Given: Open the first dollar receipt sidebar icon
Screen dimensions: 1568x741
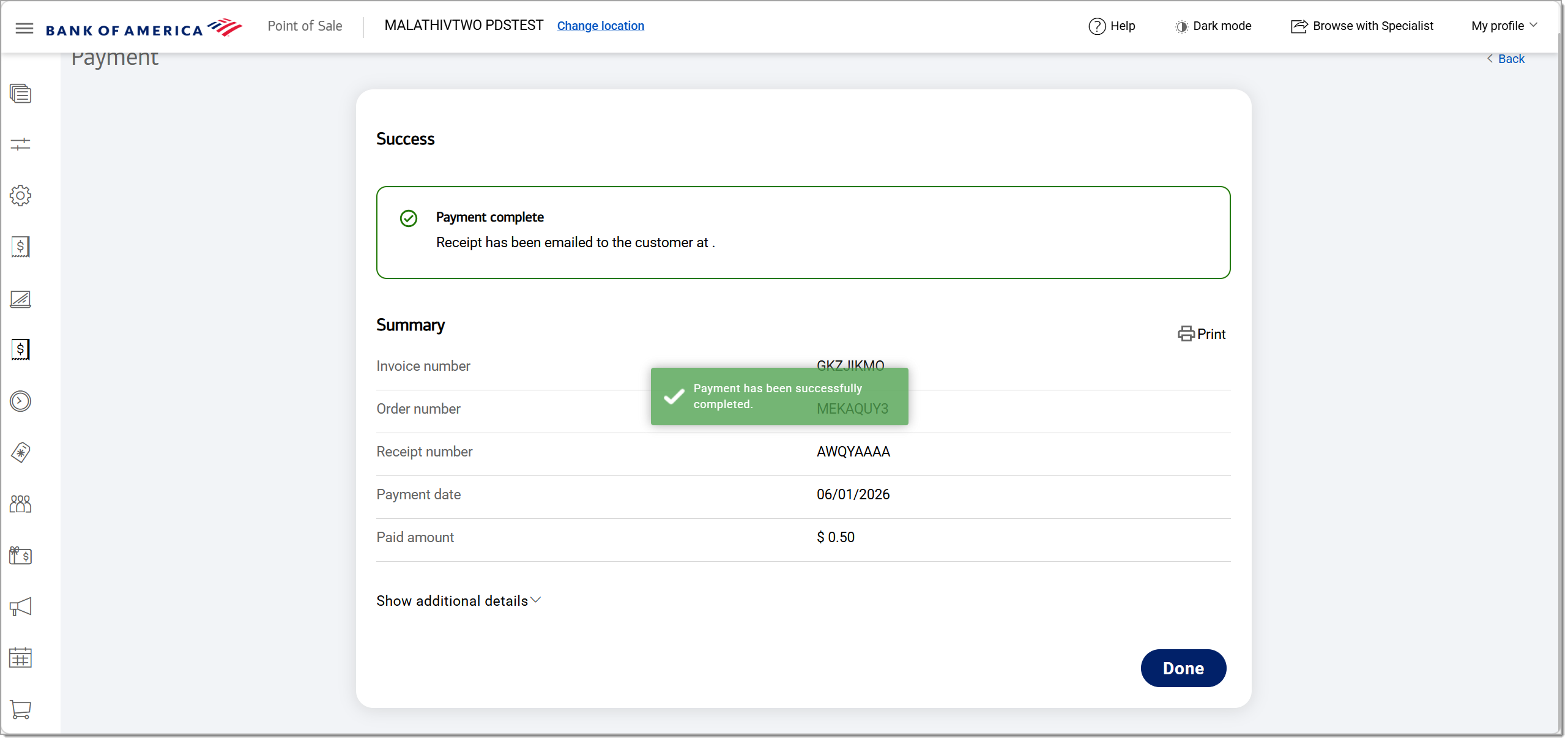Looking at the screenshot, I should click(x=20, y=247).
